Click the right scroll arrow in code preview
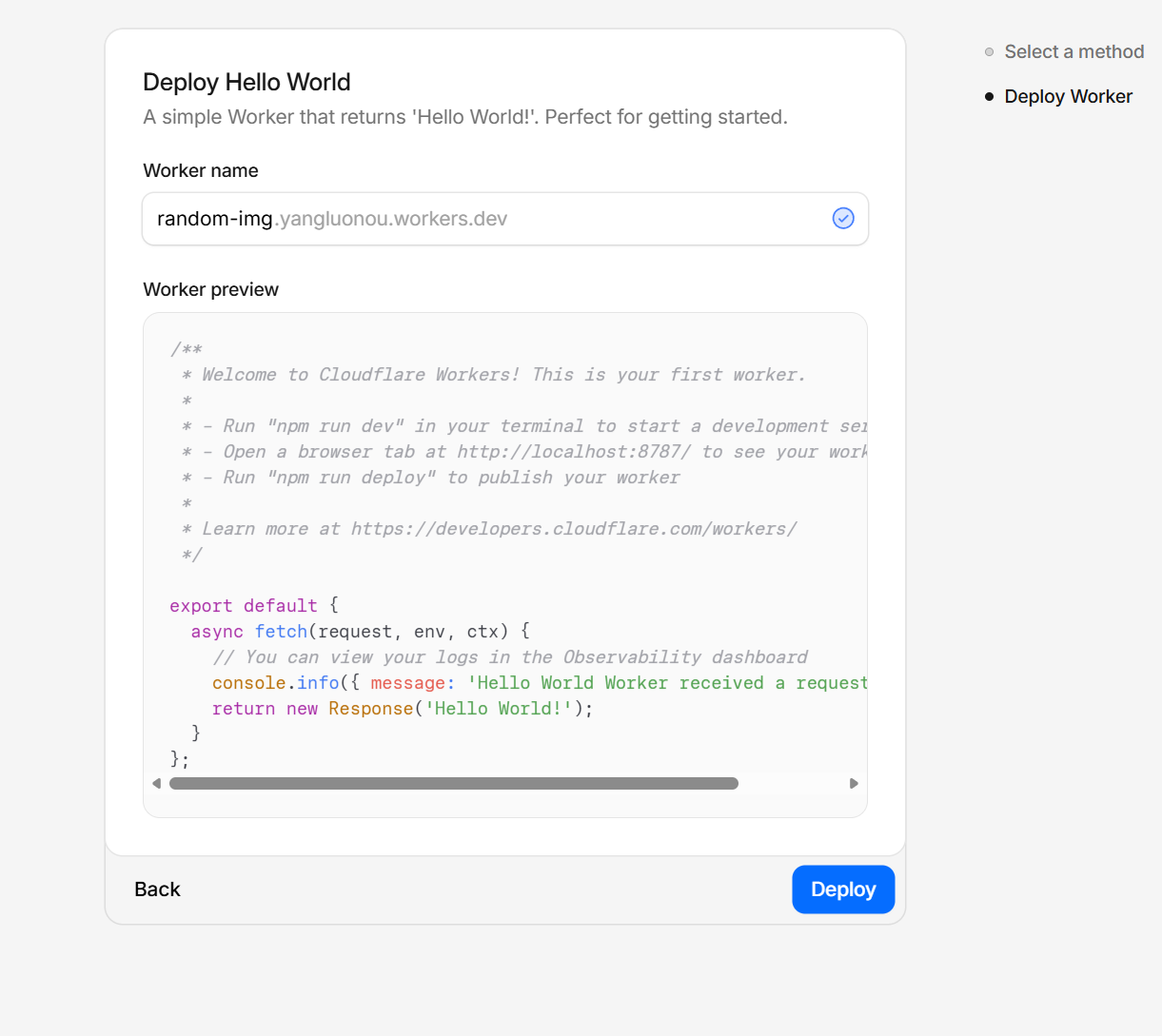Screen dimensions: 1162x1036 (x=854, y=784)
